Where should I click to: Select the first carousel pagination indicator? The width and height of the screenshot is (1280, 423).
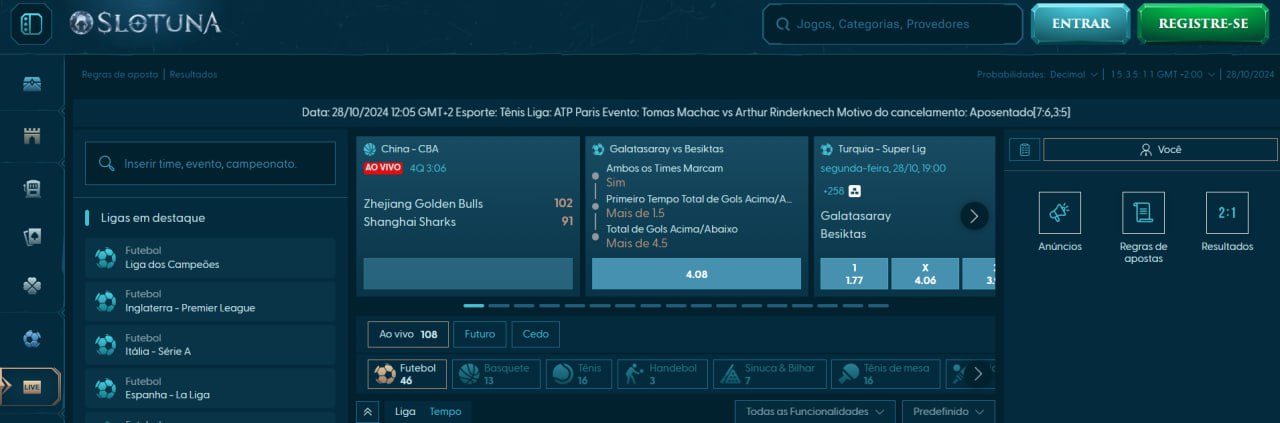pyautogui.click(x=473, y=306)
